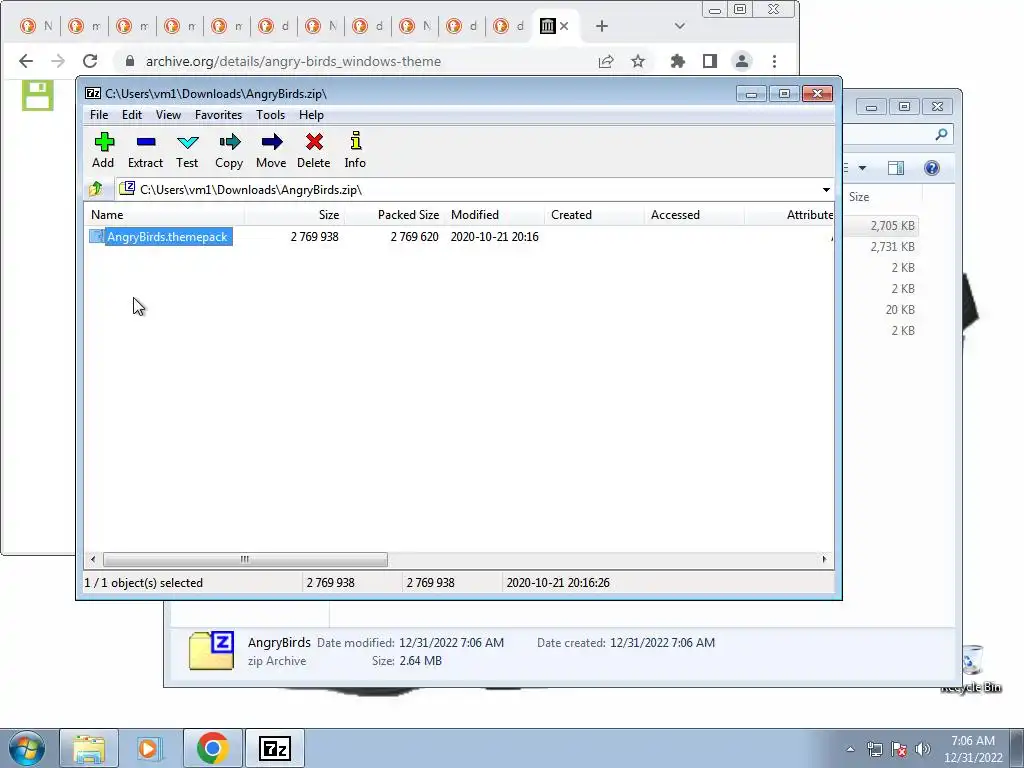Image resolution: width=1024 pixels, height=768 pixels.
Task: Close the active archive.org tab
Action: [x=564, y=26]
